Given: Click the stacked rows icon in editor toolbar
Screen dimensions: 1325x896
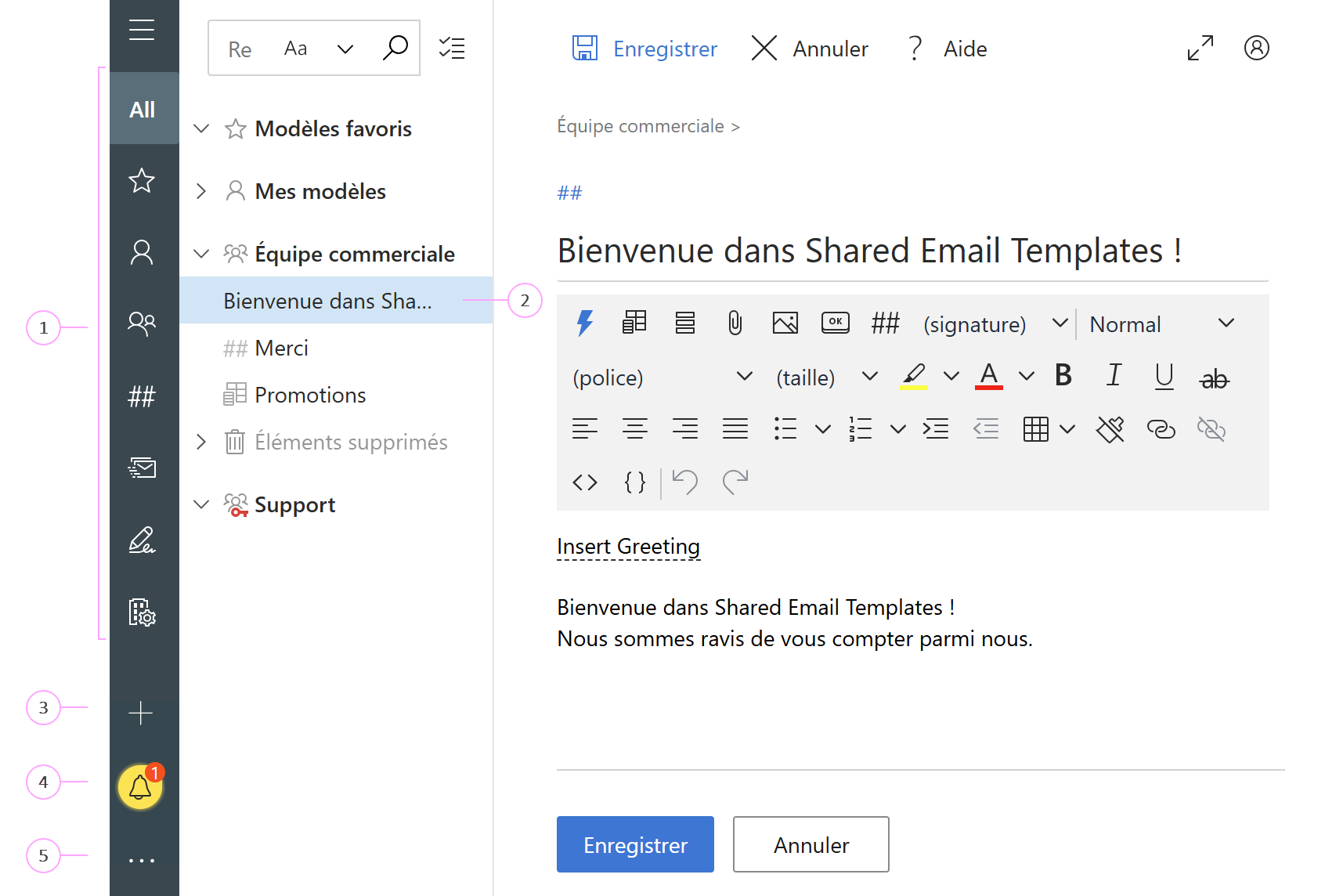Looking at the screenshot, I should pyautogui.click(x=684, y=323).
